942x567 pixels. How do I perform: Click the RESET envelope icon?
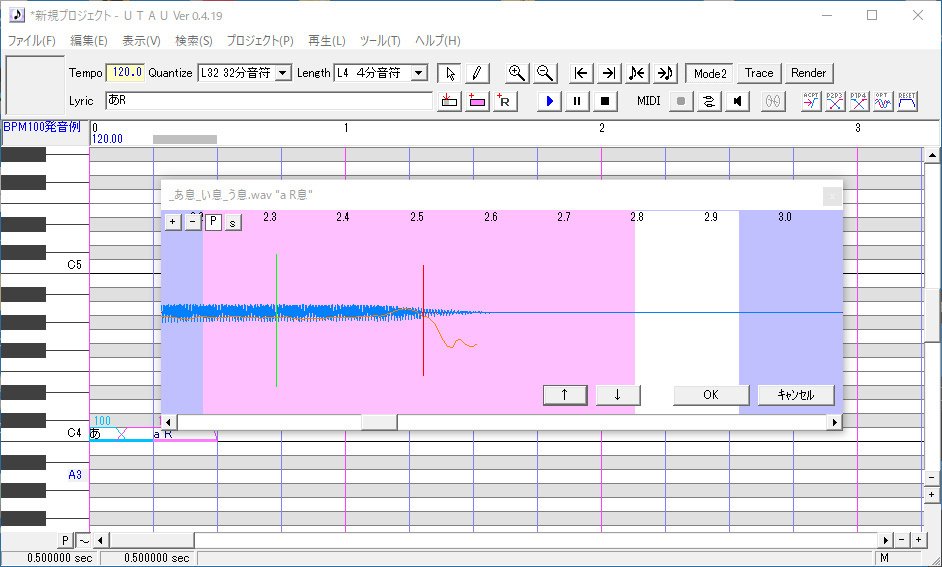coord(907,101)
